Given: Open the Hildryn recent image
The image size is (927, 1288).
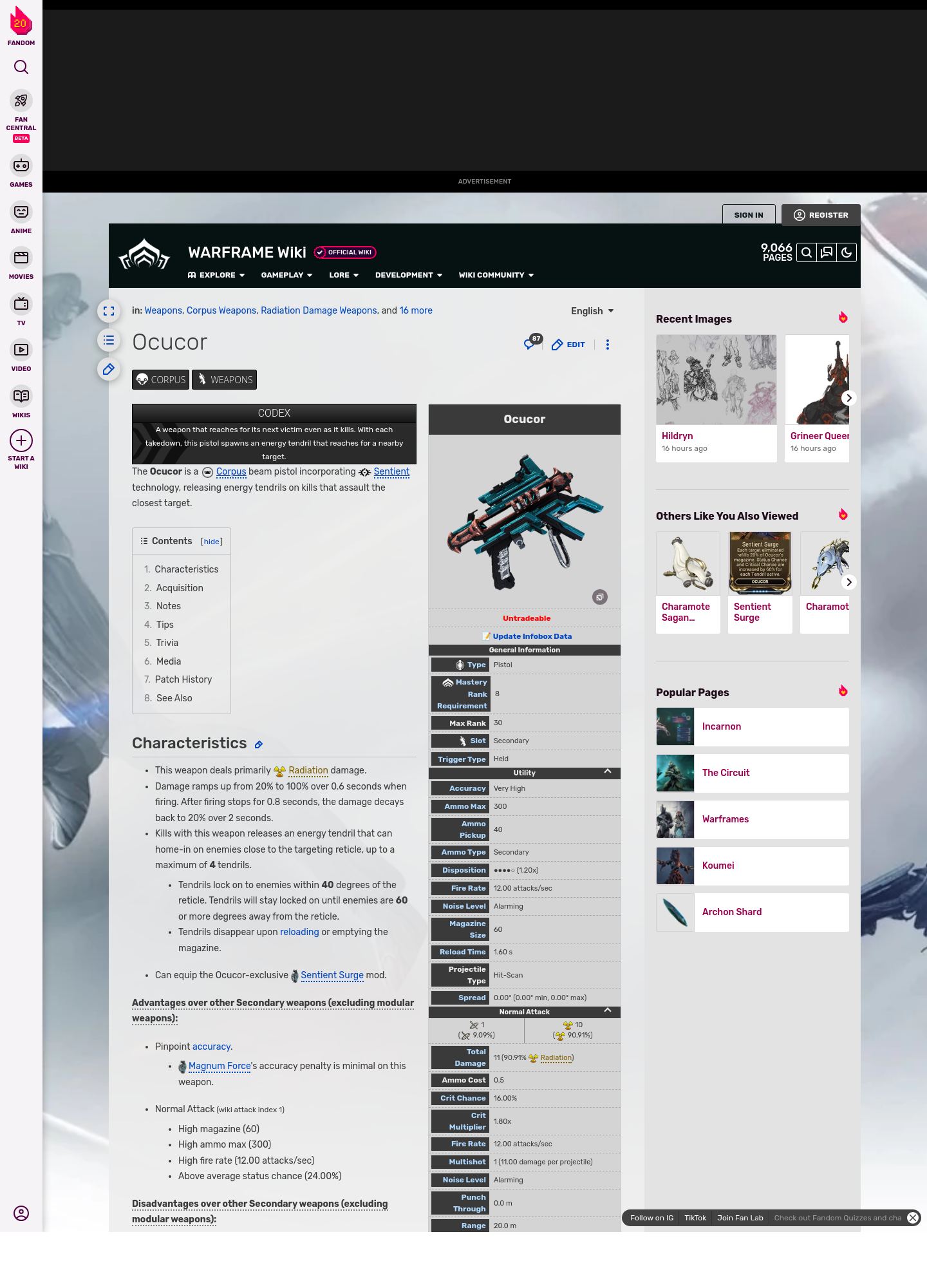Looking at the screenshot, I should [716, 398].
